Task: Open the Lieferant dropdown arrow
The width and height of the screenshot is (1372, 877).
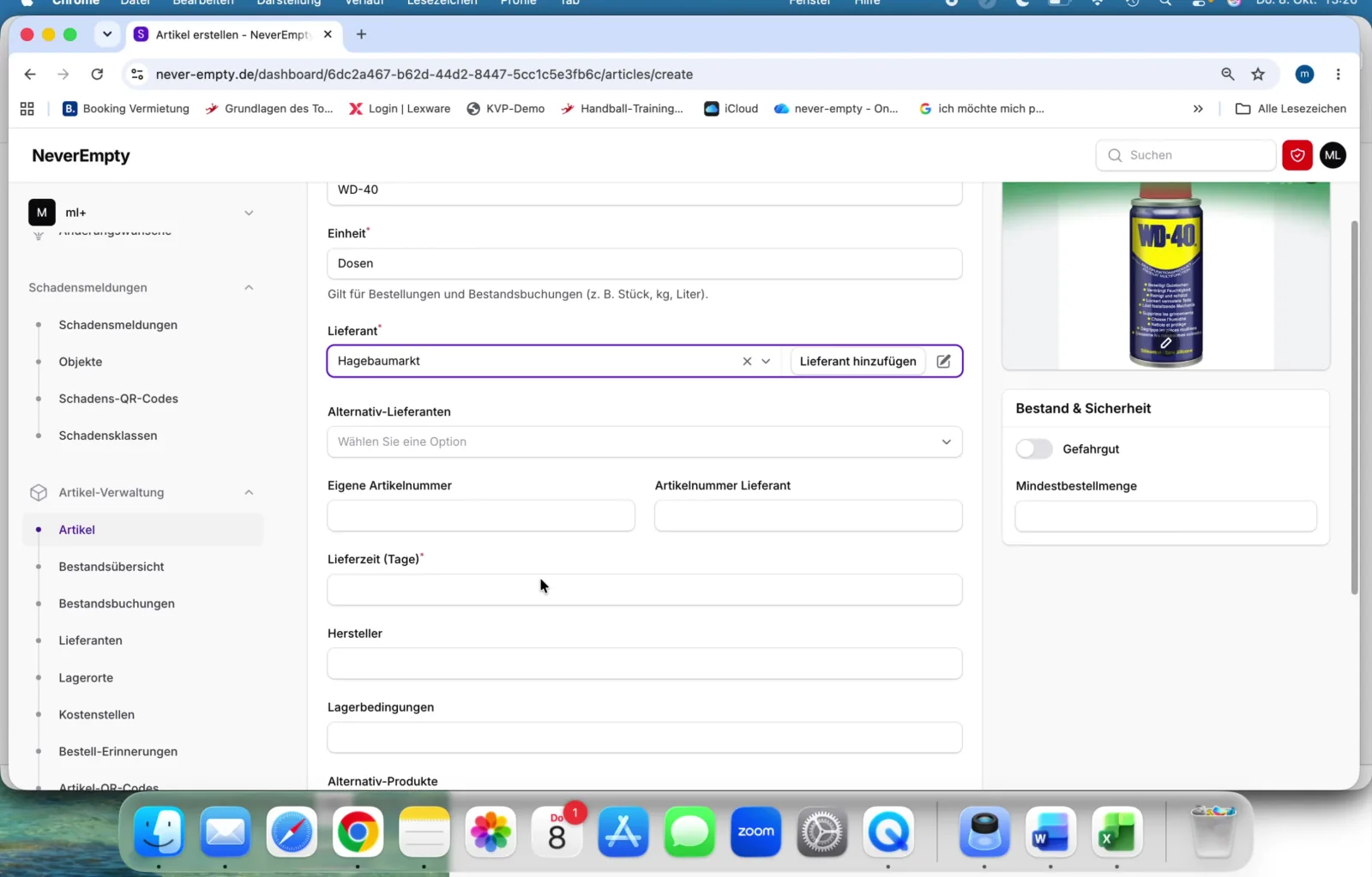Action: 766,361
